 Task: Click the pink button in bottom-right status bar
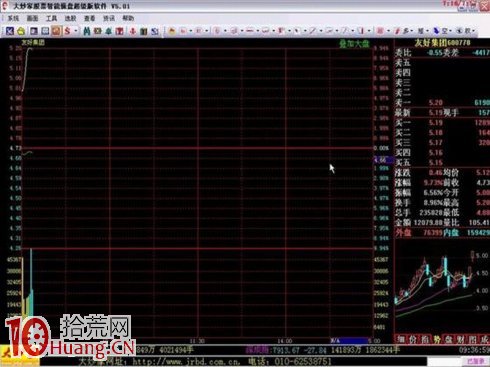(x=476, y=361)
